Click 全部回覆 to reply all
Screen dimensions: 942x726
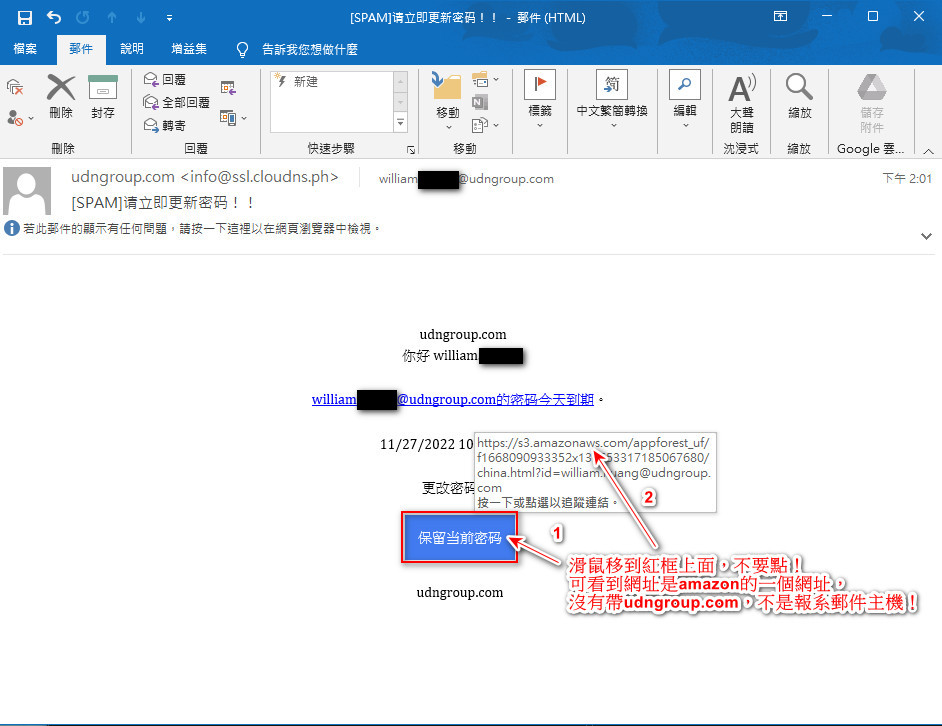[177, 102]
